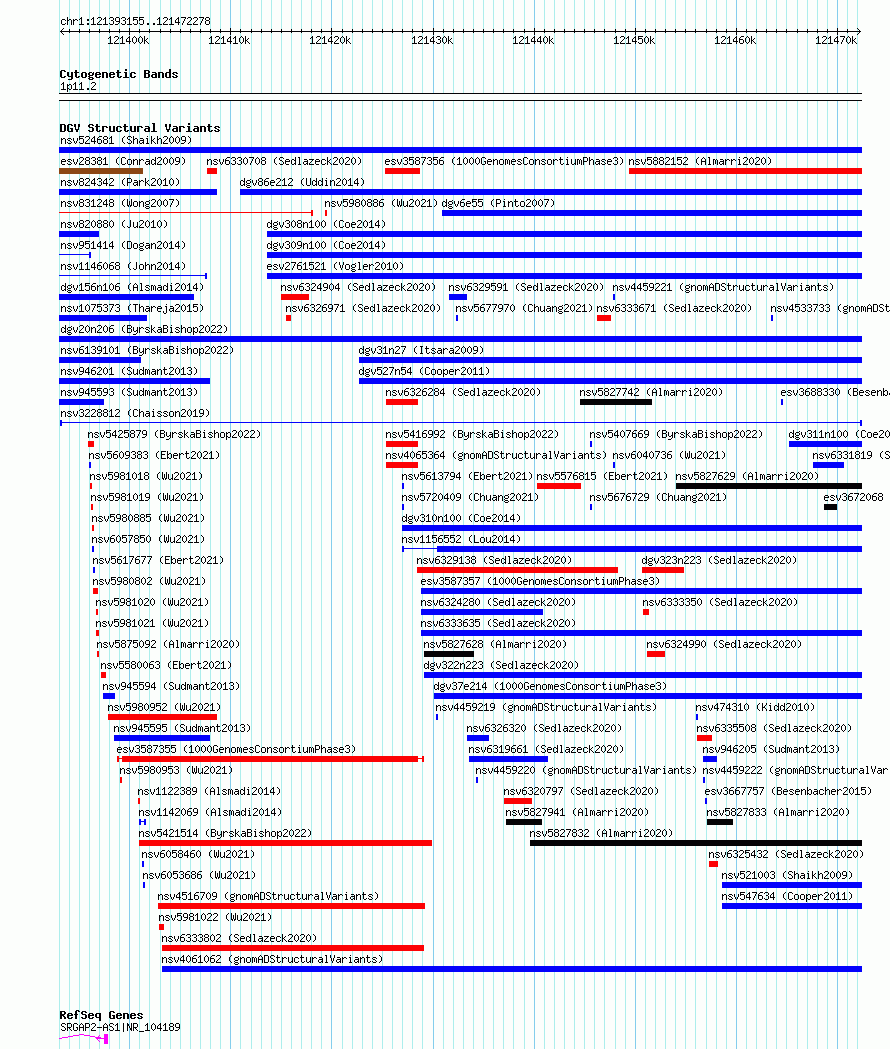Select nsv5613794 (Ebert2021) label

467,476
